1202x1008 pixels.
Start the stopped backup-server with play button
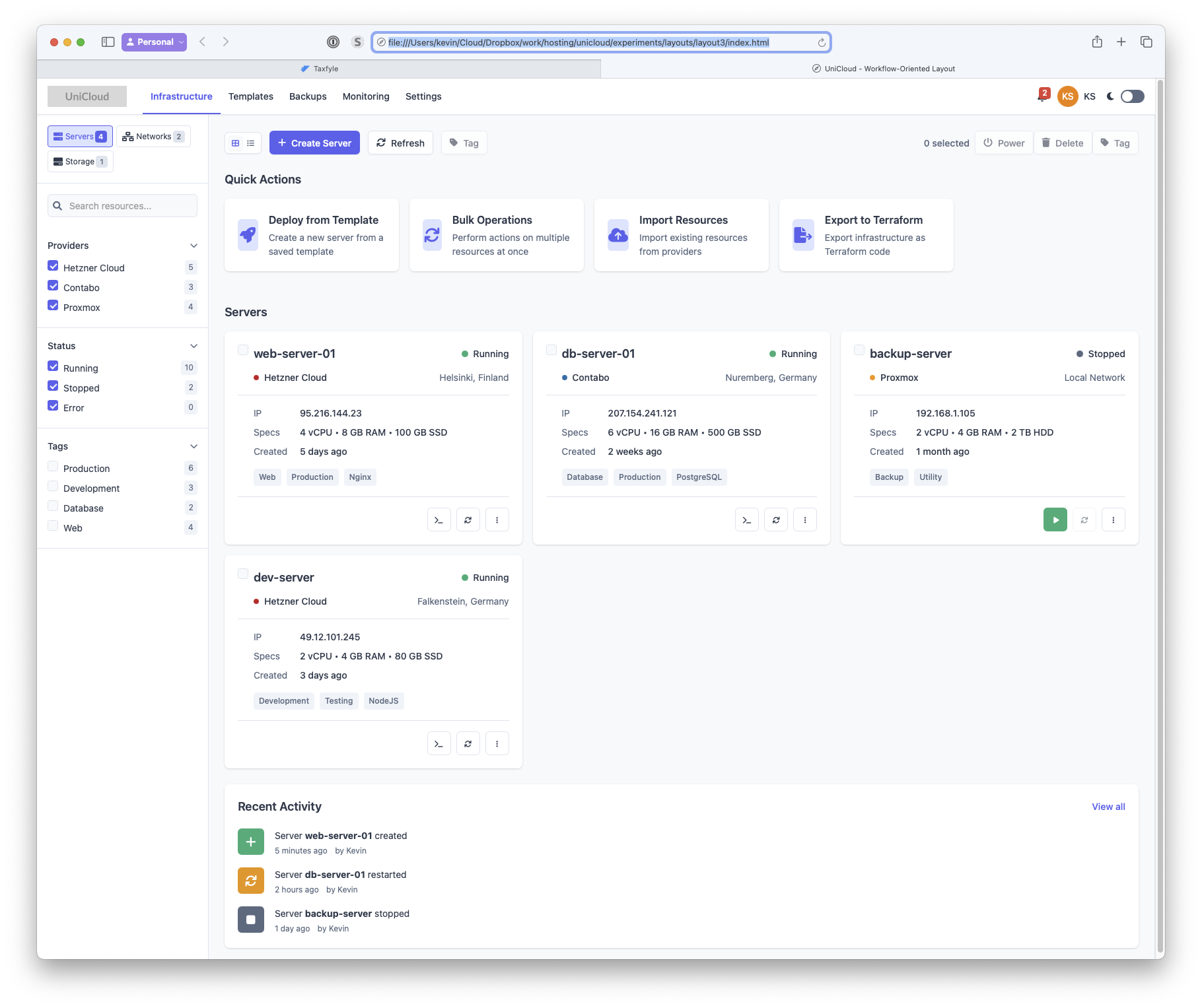[1055, 520]
